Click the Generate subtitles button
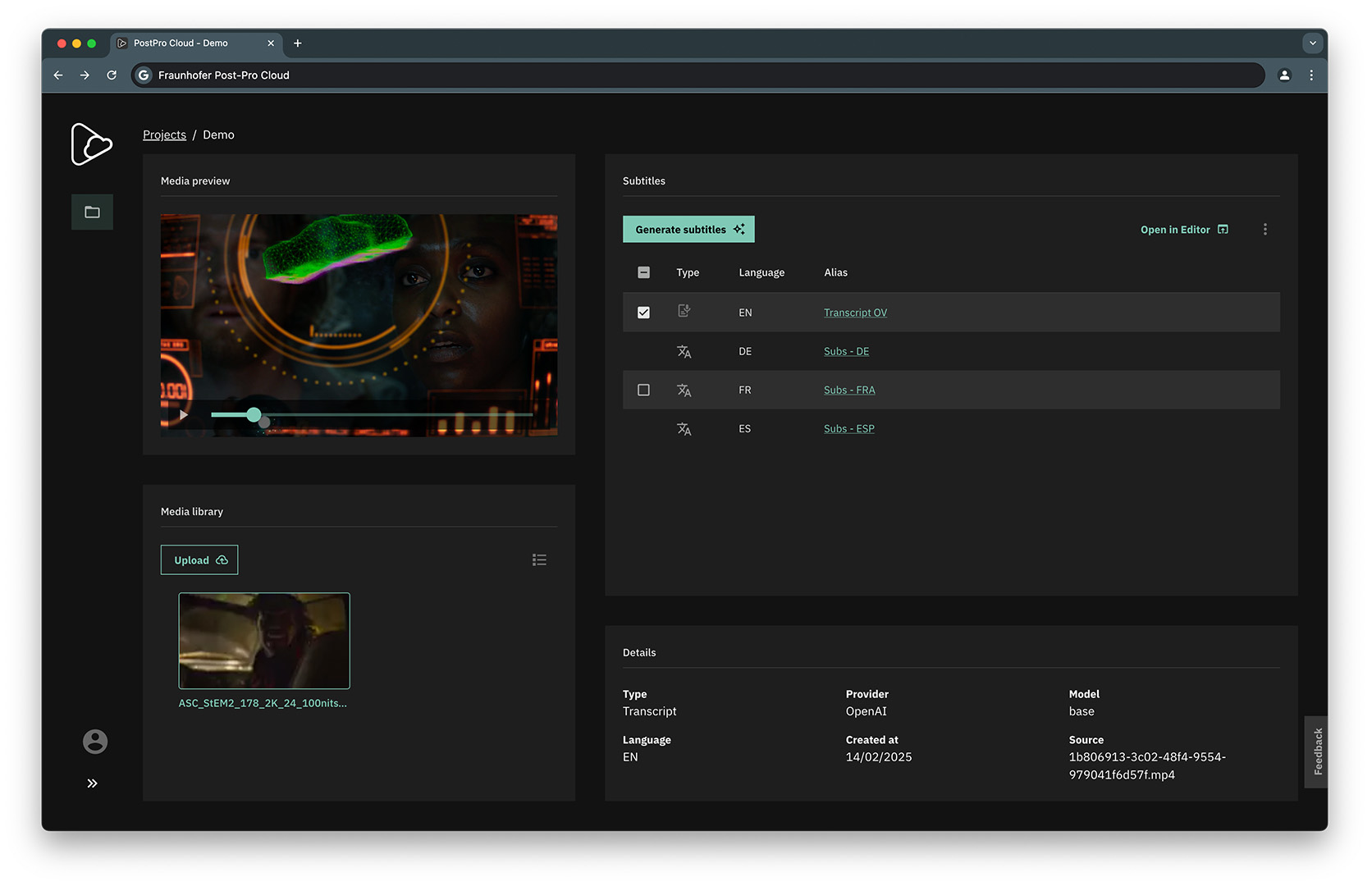Viewport: 1372px width, 886px height. 688,230
